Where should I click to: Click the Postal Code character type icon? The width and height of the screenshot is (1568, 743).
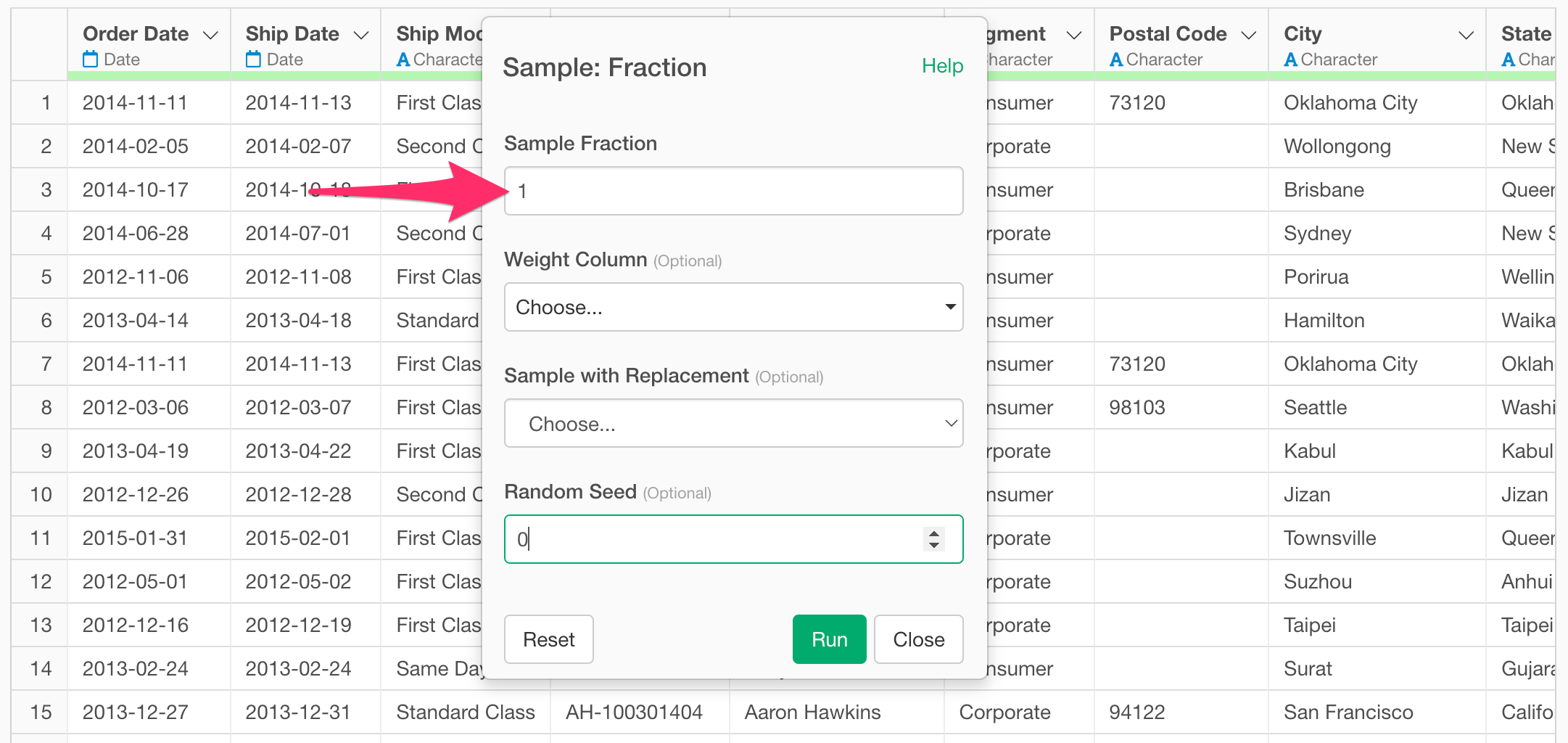[x=1116, y=59]
